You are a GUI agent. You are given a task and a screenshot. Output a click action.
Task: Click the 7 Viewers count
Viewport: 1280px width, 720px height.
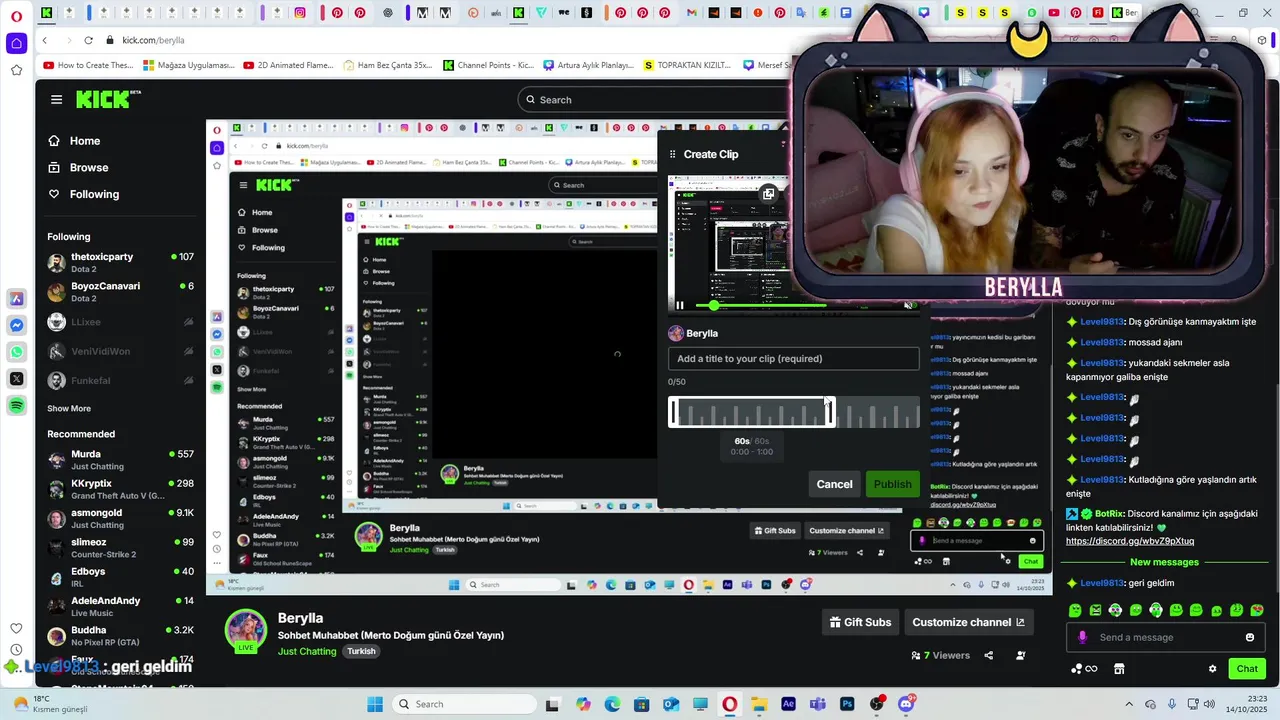point(940,655)
